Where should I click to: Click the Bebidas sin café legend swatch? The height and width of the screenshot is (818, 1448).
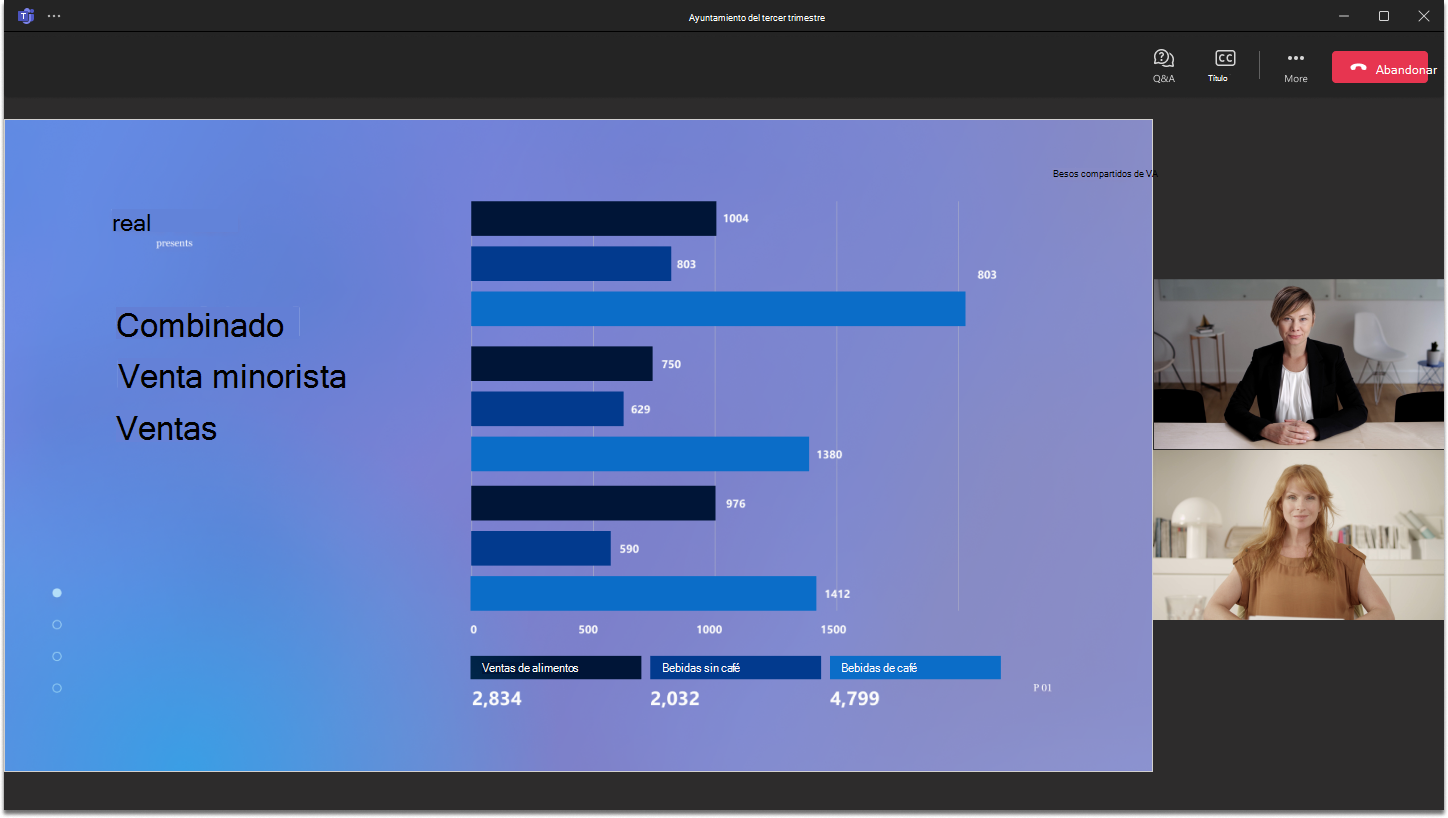(x=735, y=668)
